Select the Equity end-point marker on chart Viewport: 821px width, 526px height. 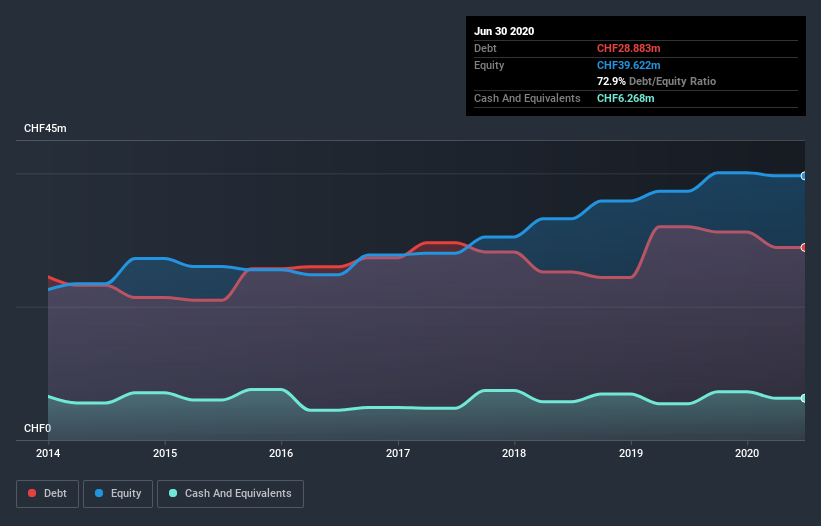point(803,176)
